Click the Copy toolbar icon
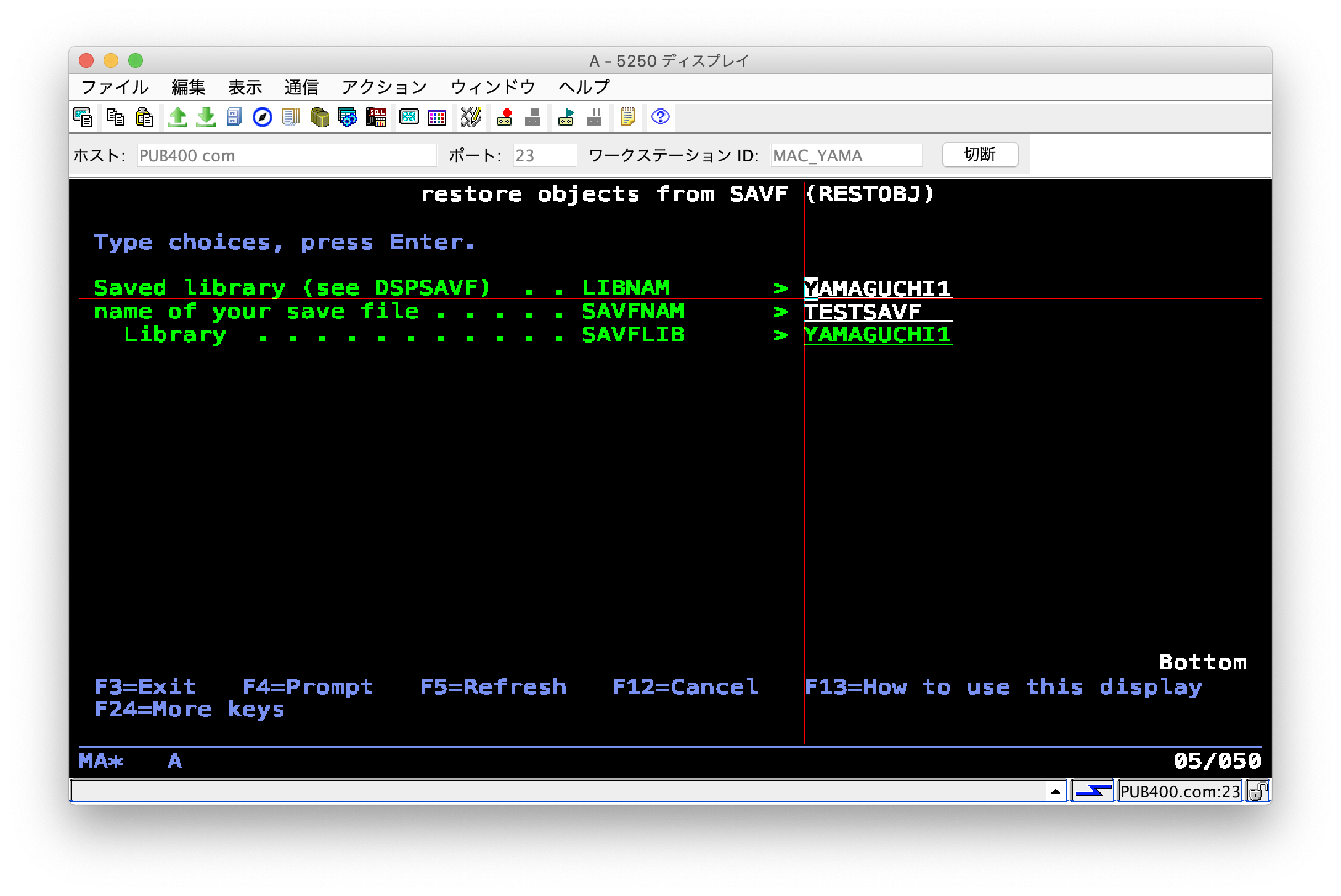The image size is (1341, 896). point(115,117)
